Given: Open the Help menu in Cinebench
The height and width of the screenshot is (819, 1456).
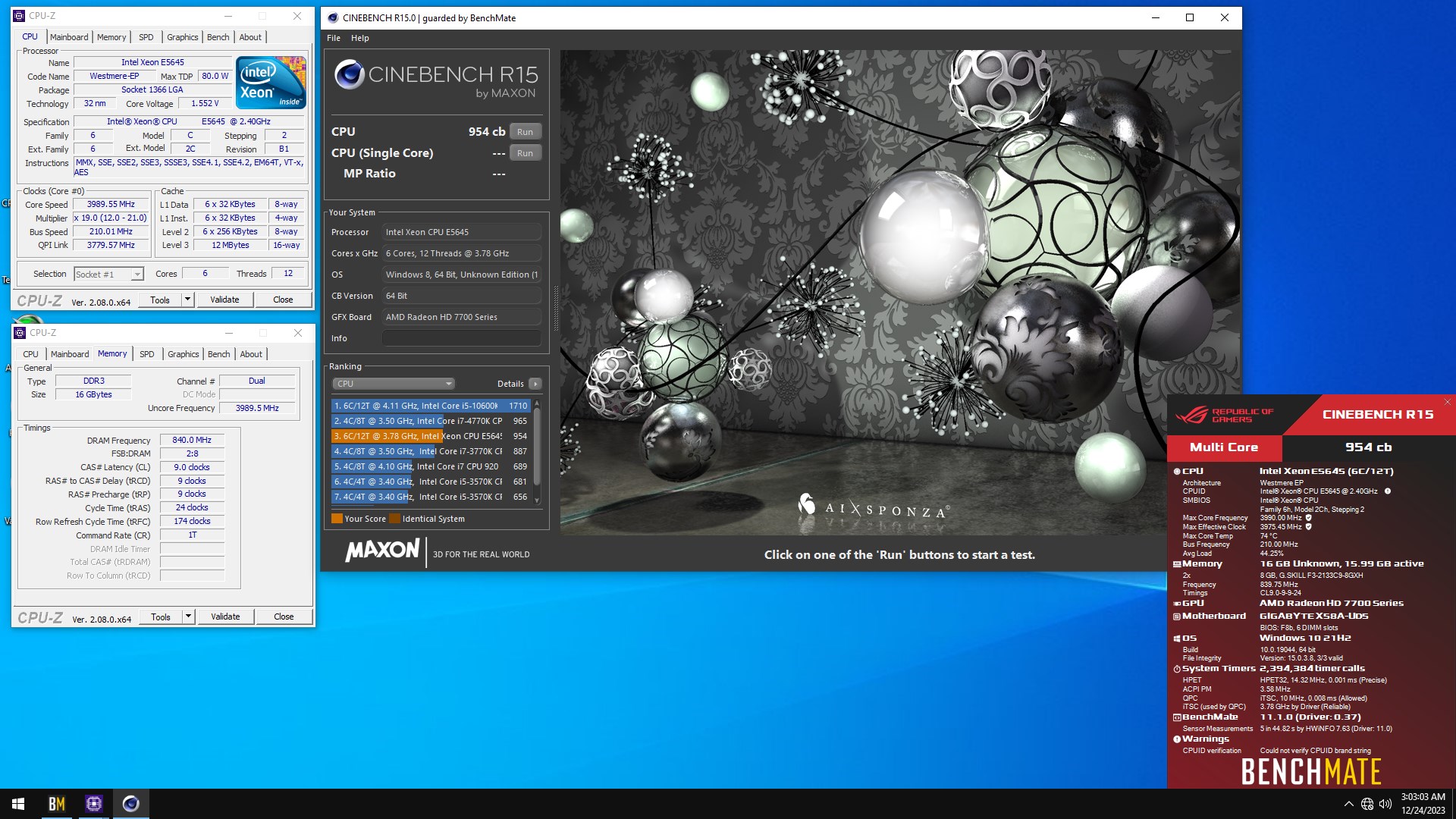Looking at the screenshot, I should pyautogui.click(x=359, y=38).
